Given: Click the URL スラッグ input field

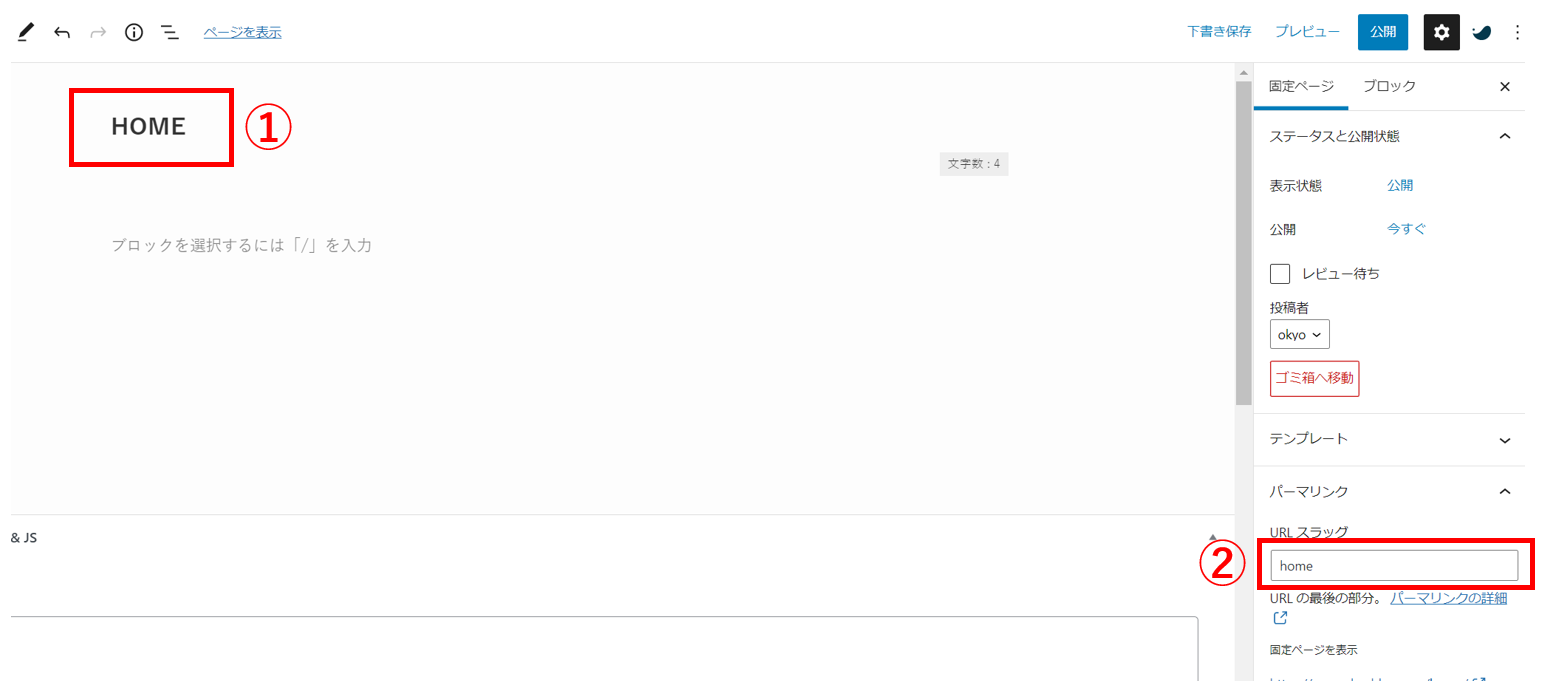Looking at the screenshot, I should [1394, 566].
